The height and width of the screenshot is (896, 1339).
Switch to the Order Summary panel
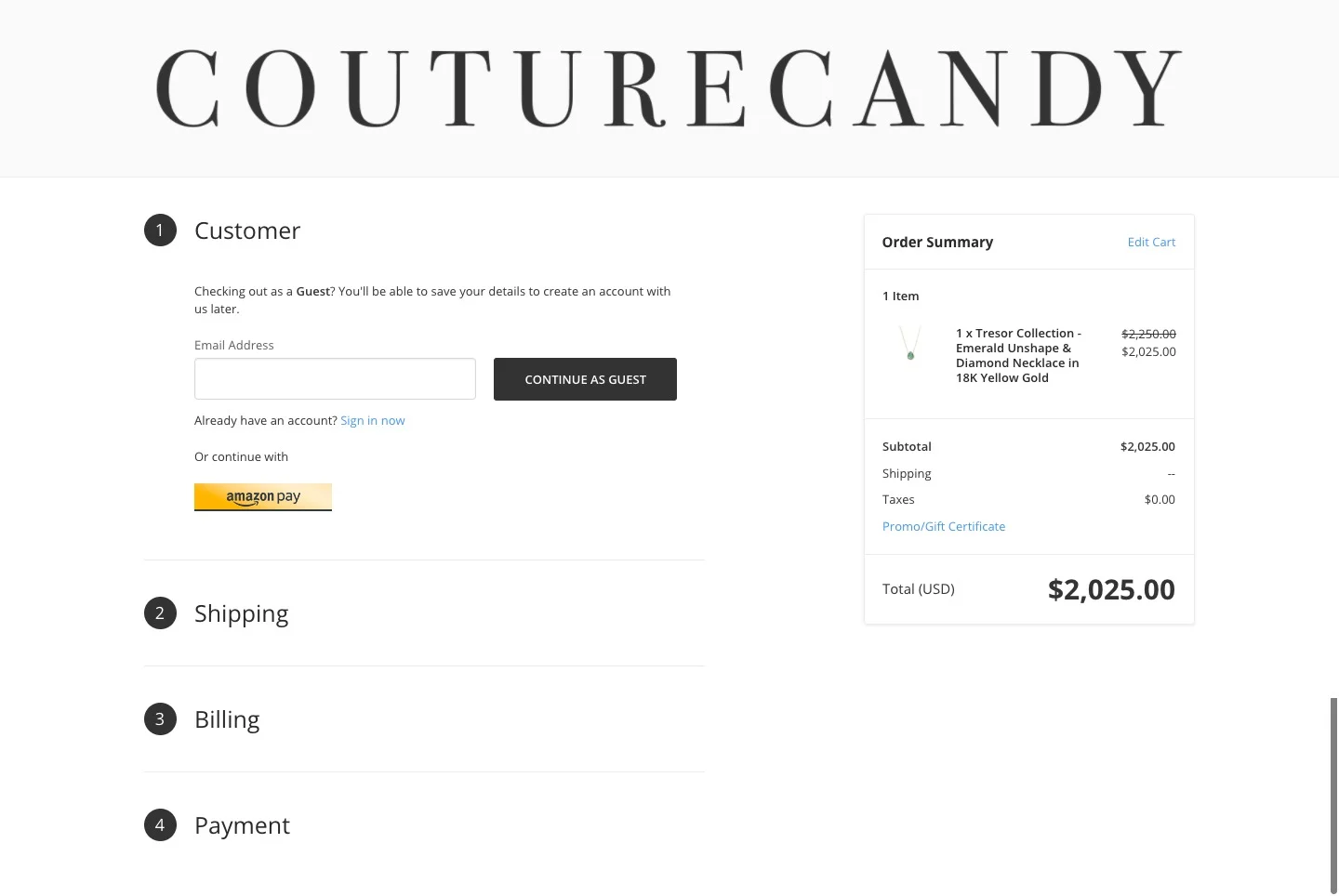(937, 242)
